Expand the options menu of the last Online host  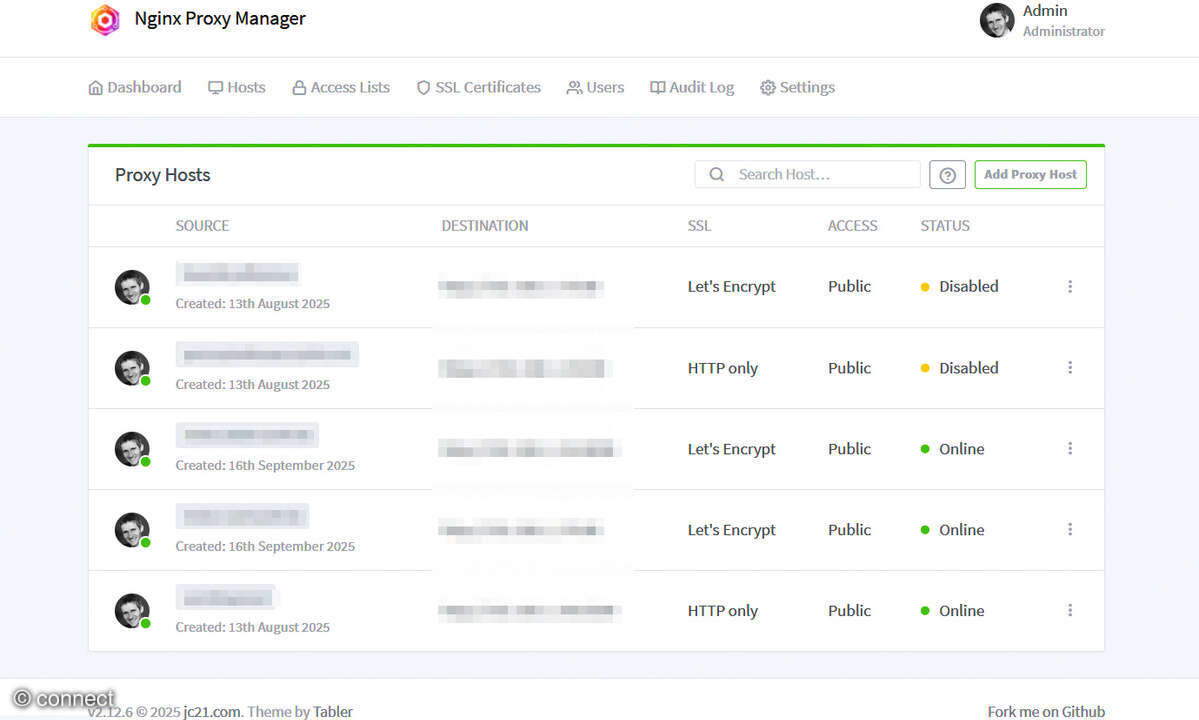point(1070,610)
